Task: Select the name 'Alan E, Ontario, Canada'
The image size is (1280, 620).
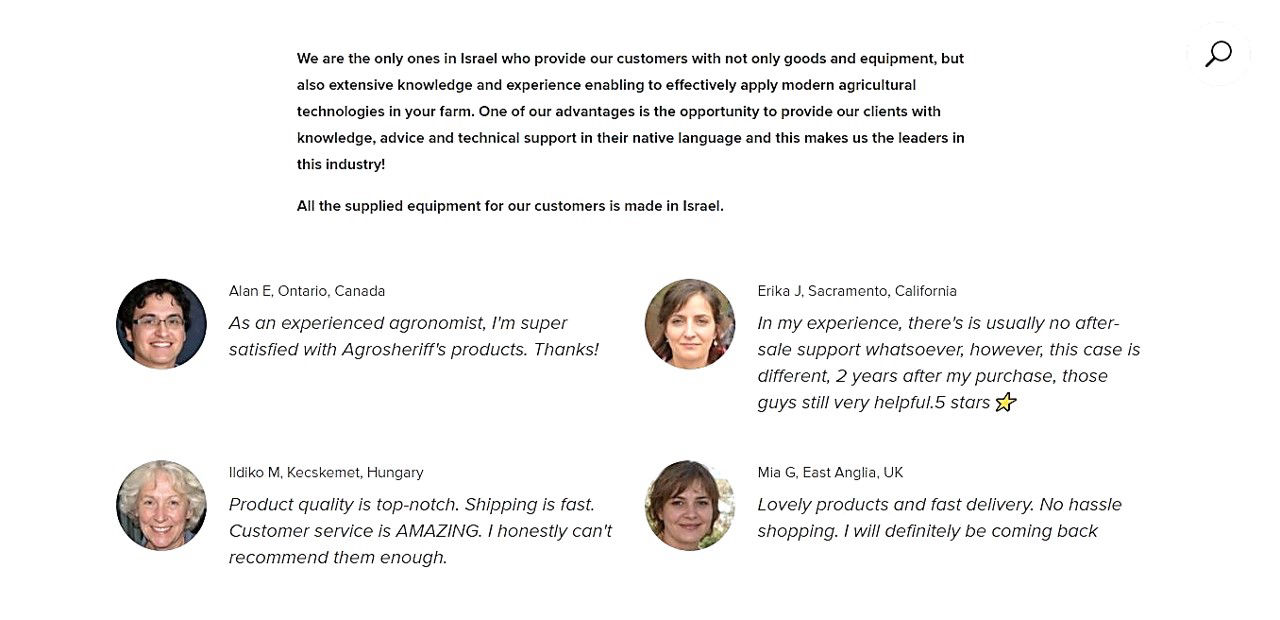Action: click(x=307, y=291)
